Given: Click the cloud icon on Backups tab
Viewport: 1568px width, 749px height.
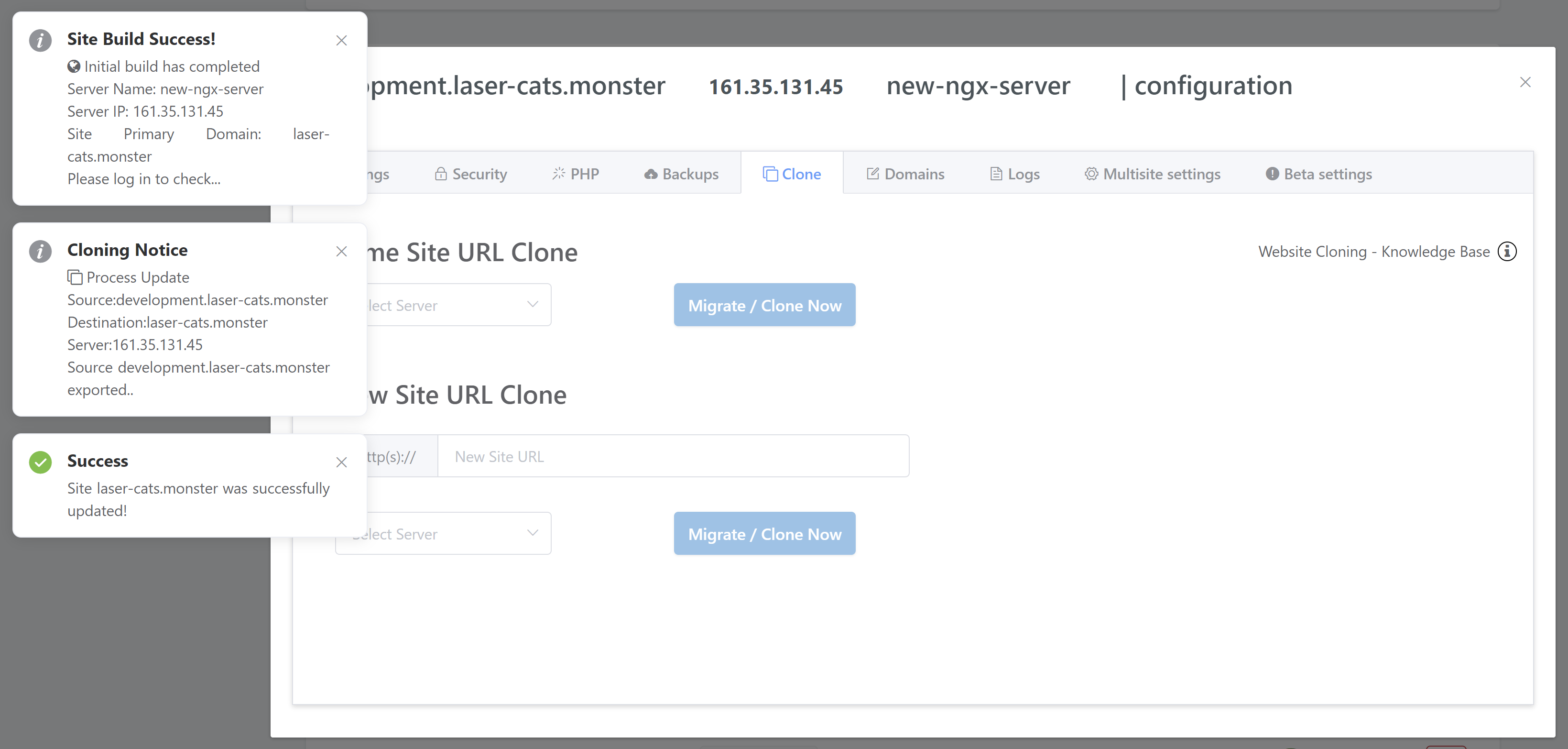Looking at the screenshot, I should point(651,174).
